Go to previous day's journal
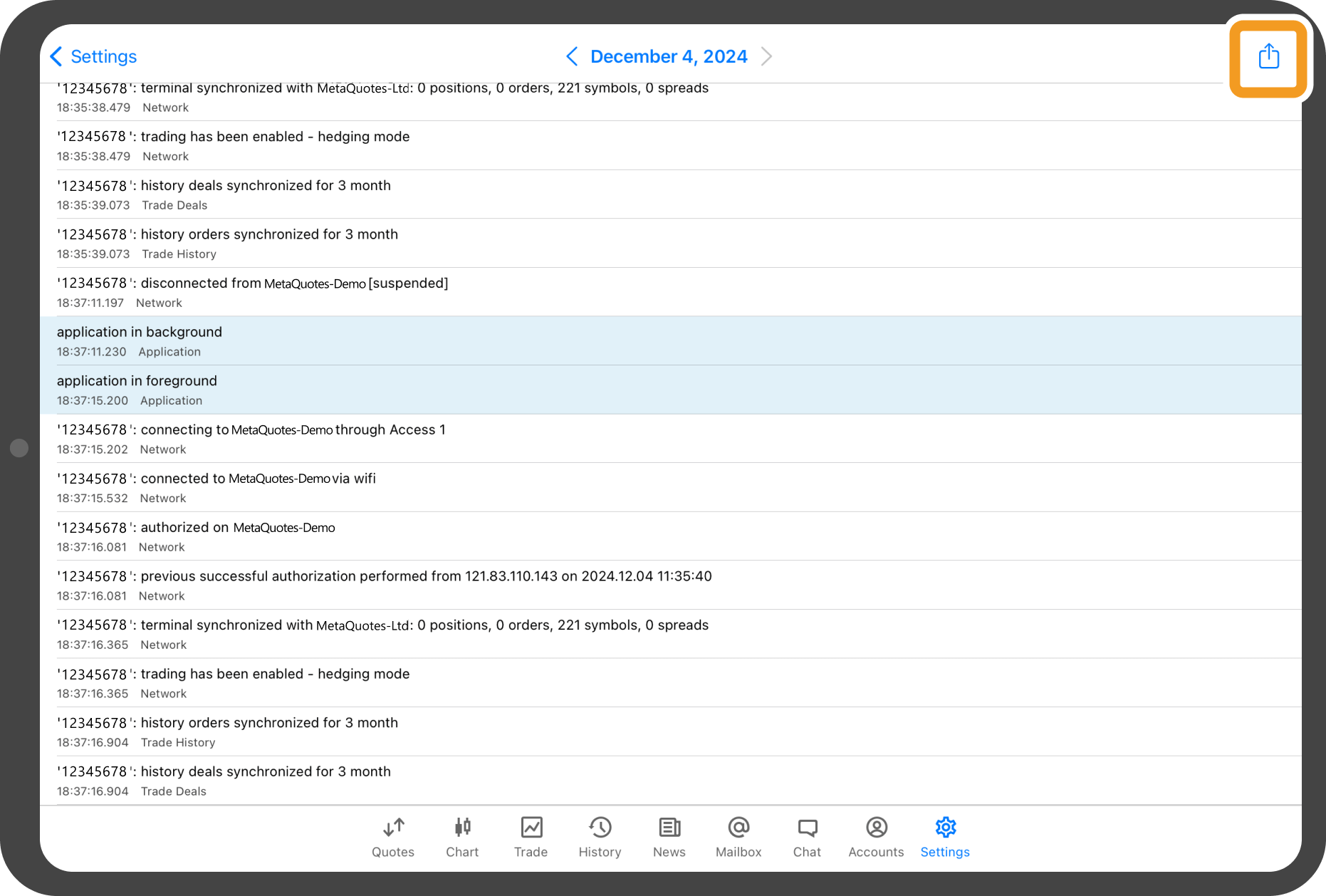 572,56
